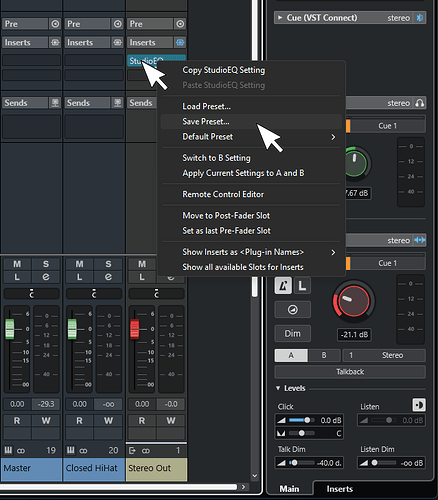Click Listen enable icon in Levels
The height and width of the screenshot is (500, 438).
point(419,405)
